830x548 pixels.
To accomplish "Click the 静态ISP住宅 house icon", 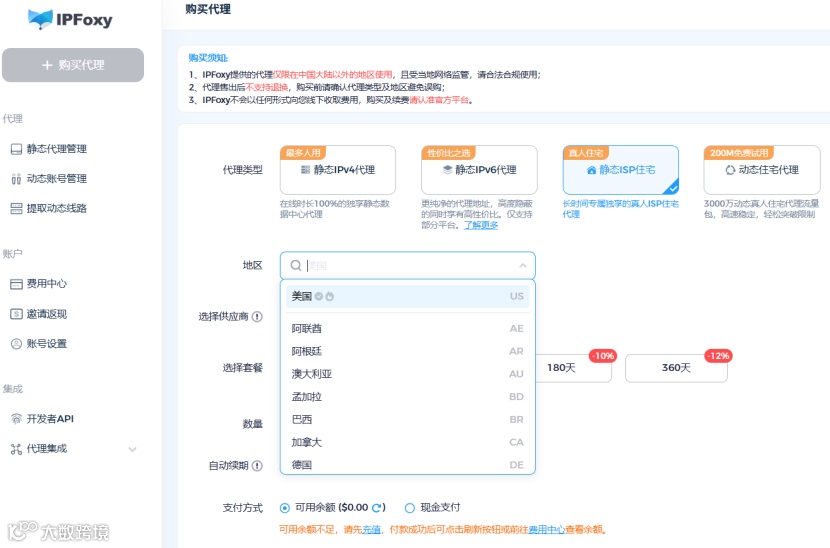I will tap(591, 170).
